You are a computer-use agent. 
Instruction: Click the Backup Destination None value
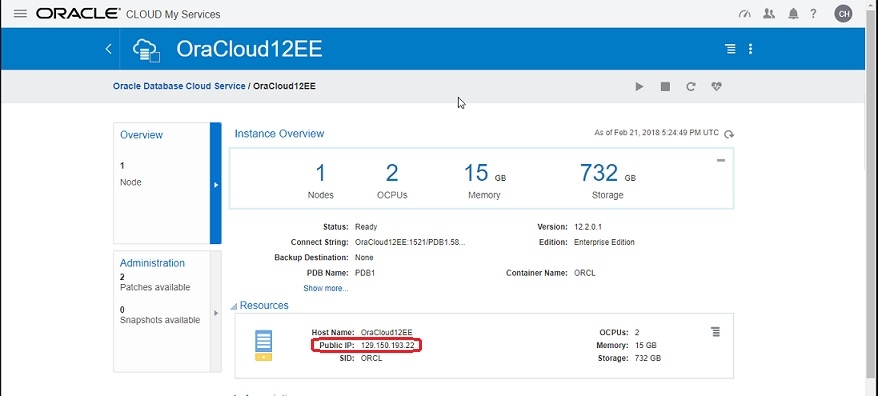pos(365,258)
